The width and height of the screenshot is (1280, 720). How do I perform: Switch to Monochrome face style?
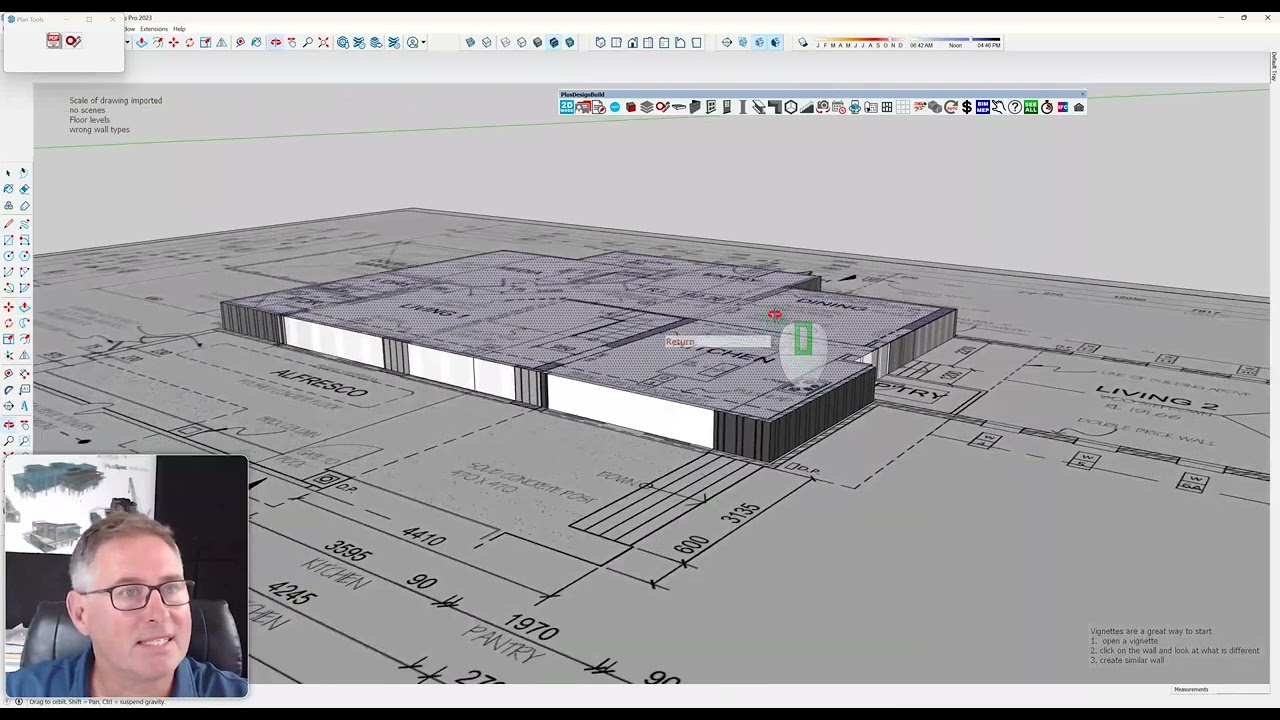[x=569, y=42]
